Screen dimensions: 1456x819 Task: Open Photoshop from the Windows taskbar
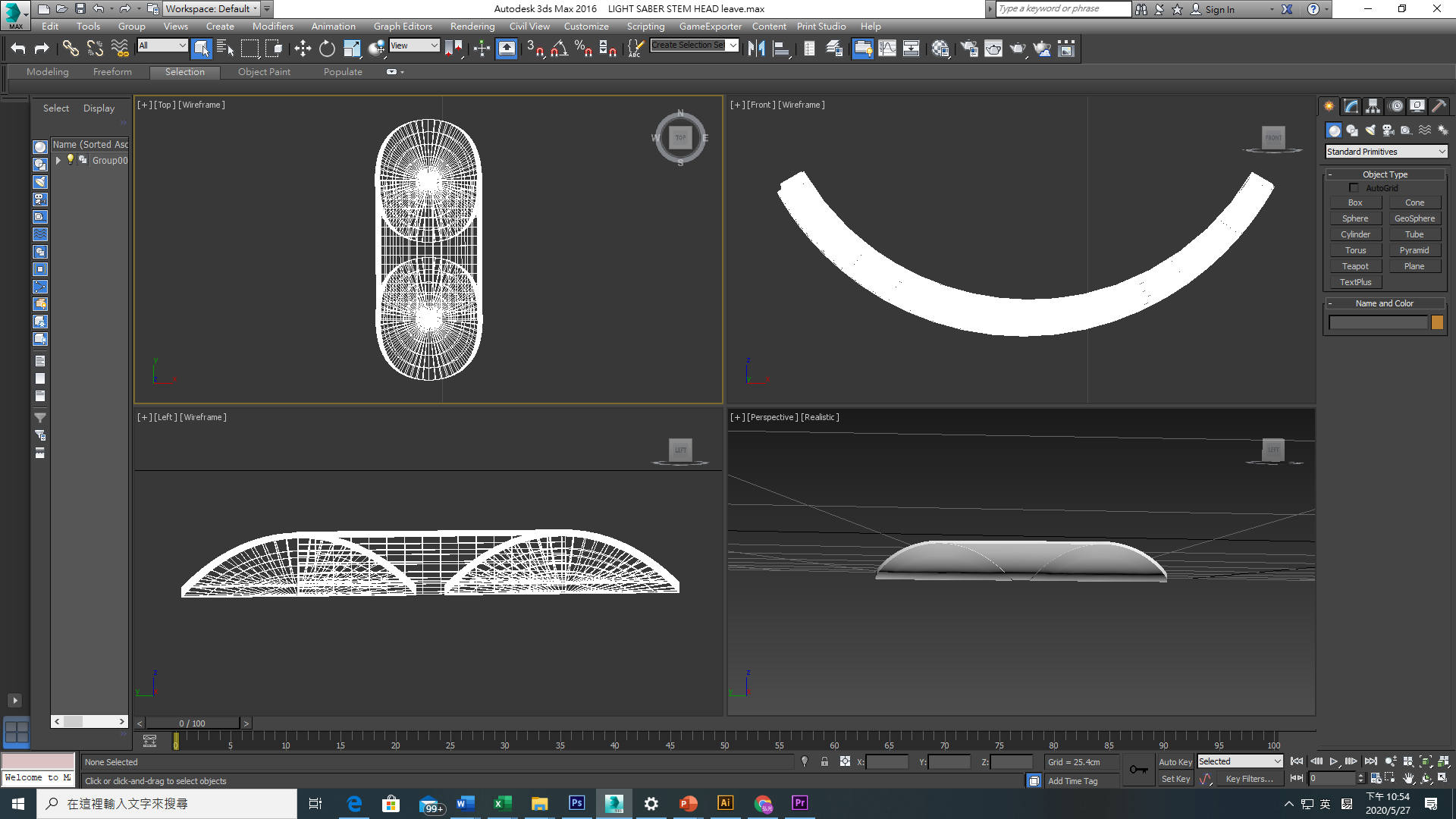[577, 803]
